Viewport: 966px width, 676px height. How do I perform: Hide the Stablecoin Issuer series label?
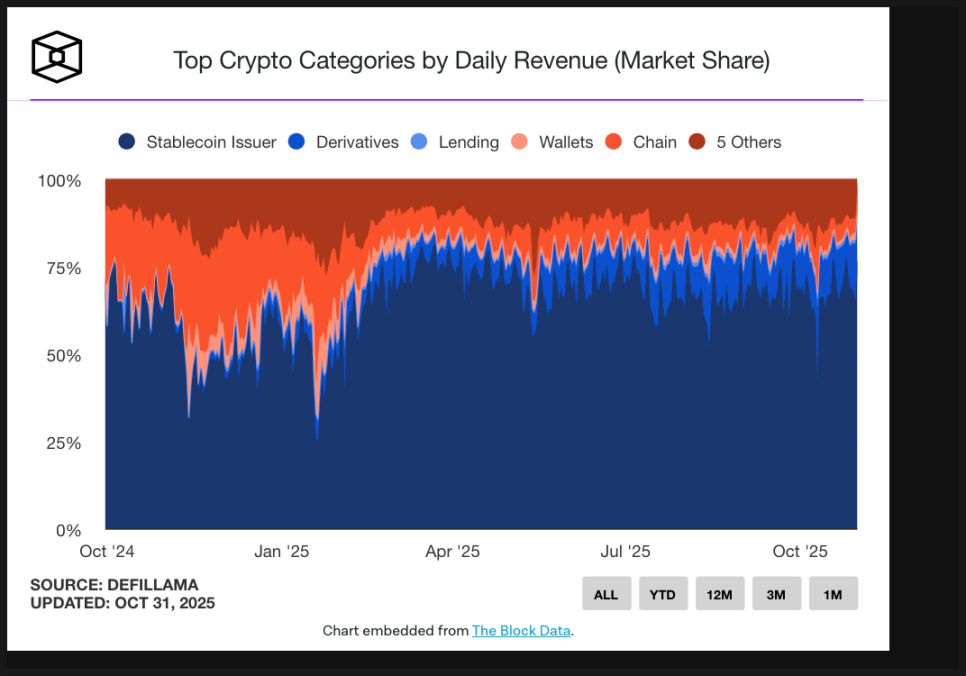pos(211,142)
